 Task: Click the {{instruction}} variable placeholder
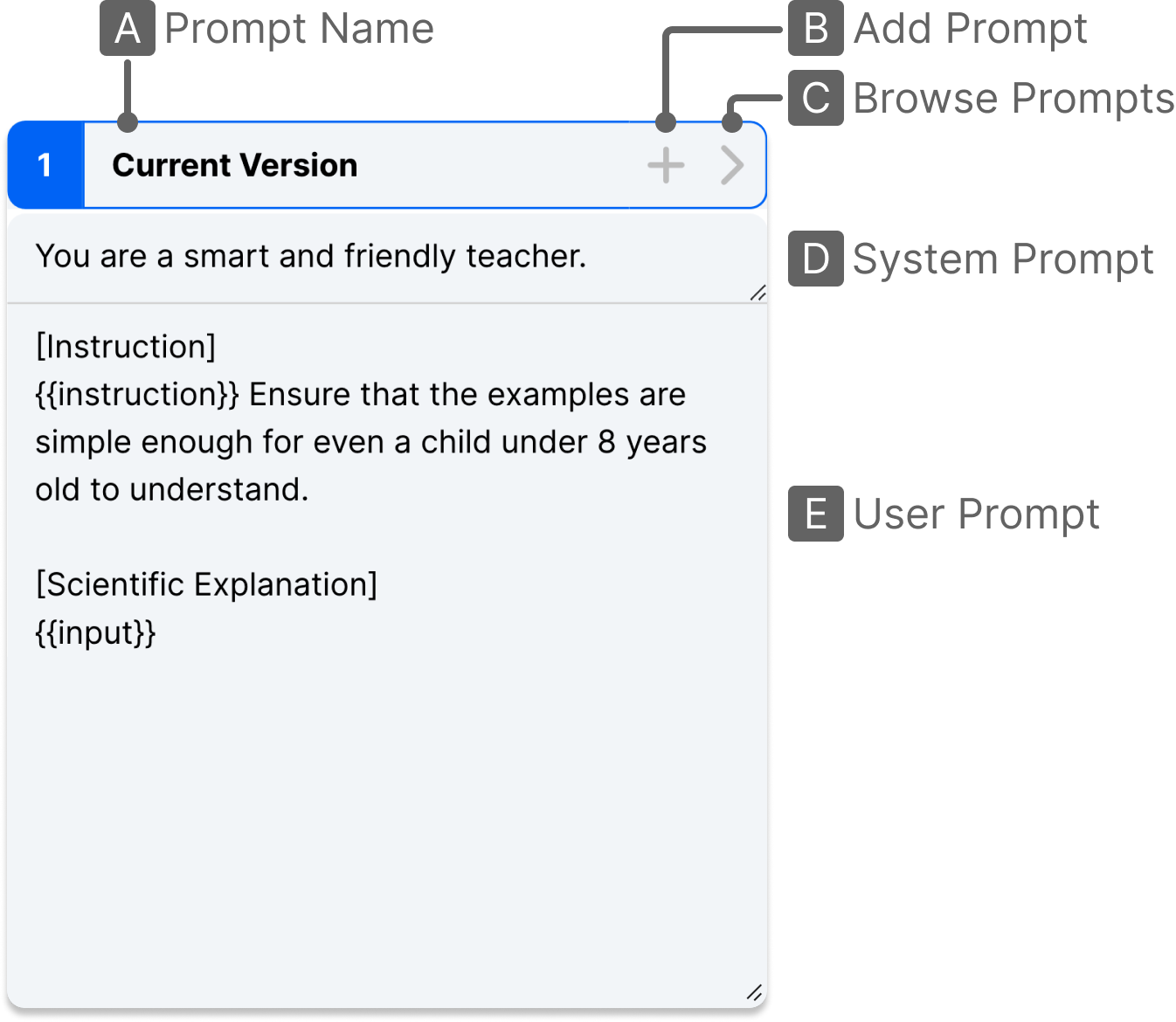click(136, 395)
